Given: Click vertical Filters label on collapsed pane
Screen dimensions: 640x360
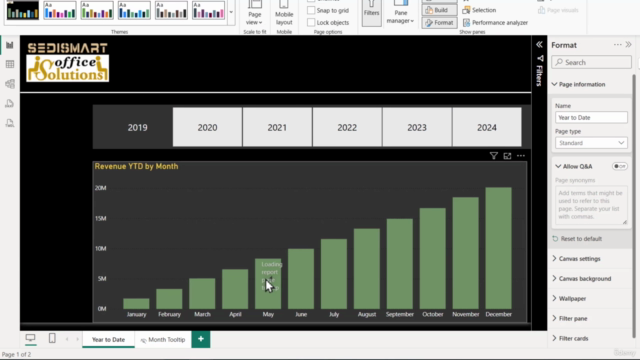Looking at the screenshot, I should 539,76.
